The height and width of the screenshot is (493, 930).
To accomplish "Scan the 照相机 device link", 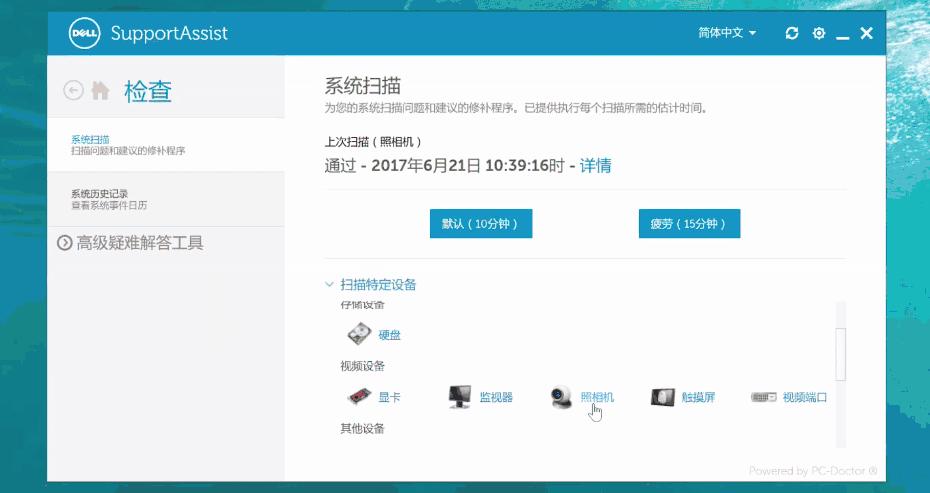I will (x=597, y=397).
